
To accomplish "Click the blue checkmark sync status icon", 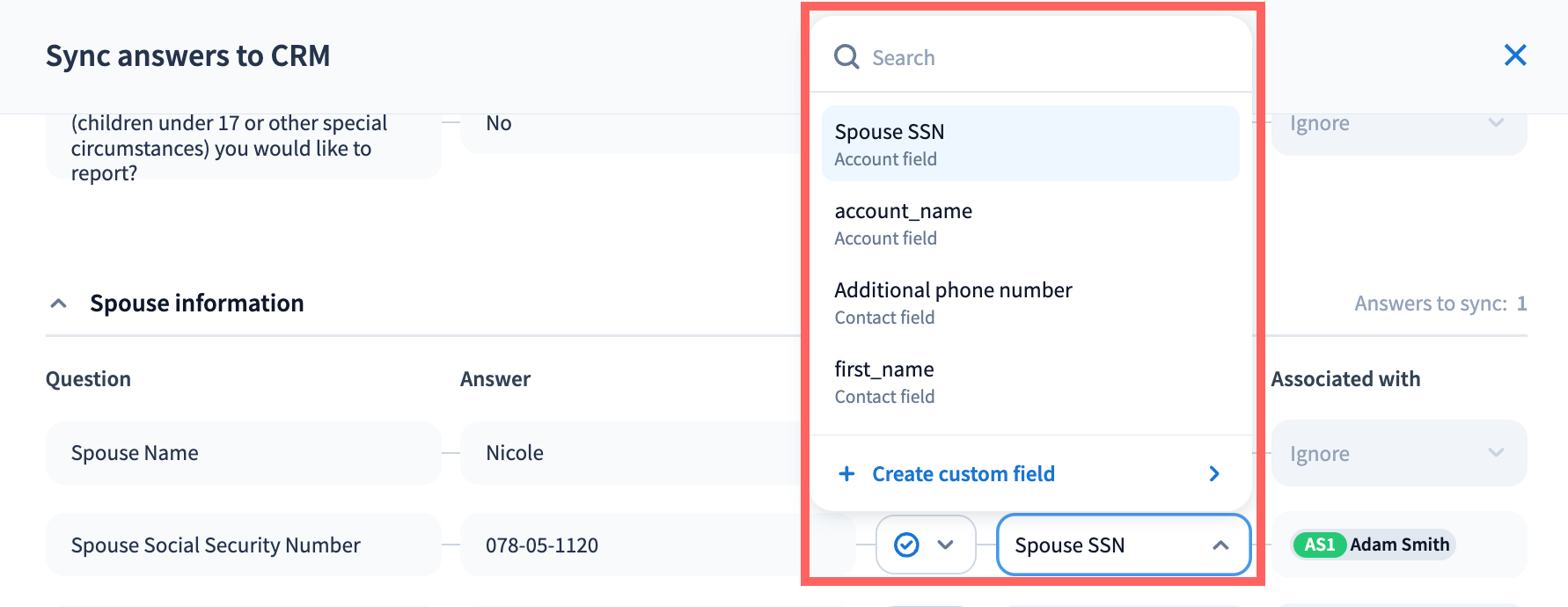I will [906, 545].
